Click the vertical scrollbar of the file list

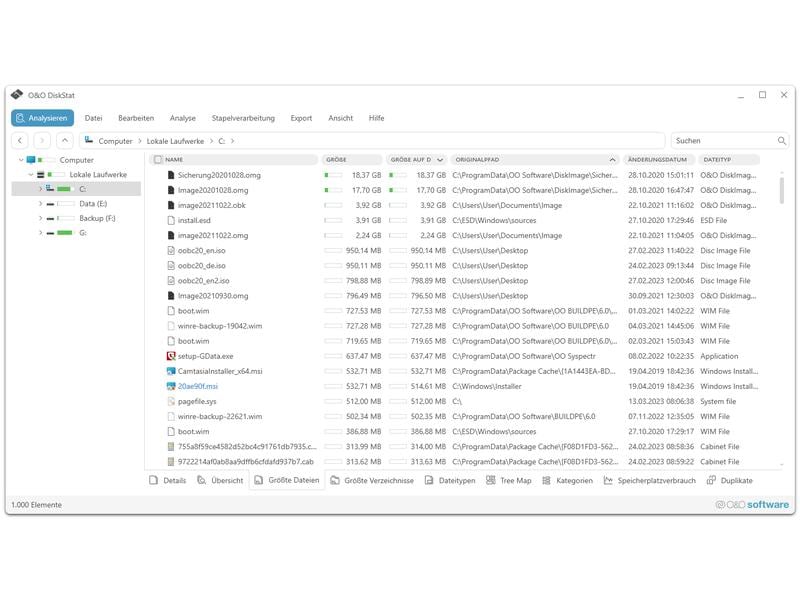tap(782, 190)
